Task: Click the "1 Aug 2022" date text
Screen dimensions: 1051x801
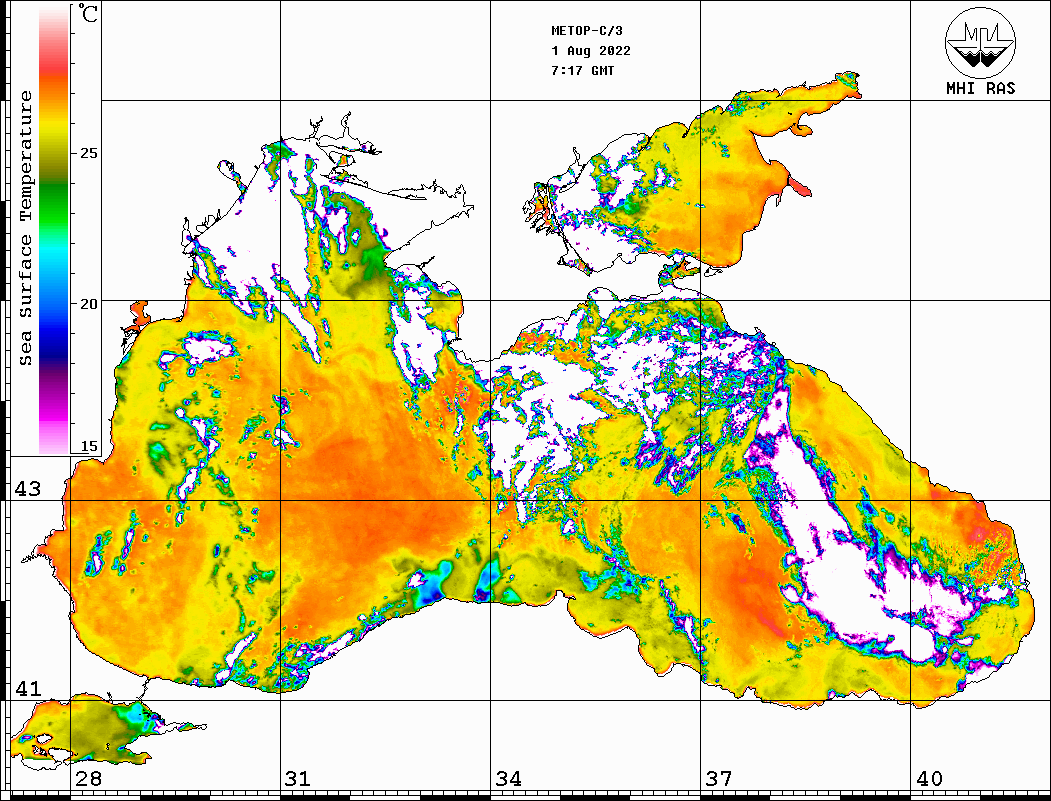Action: tap(591, 51)
